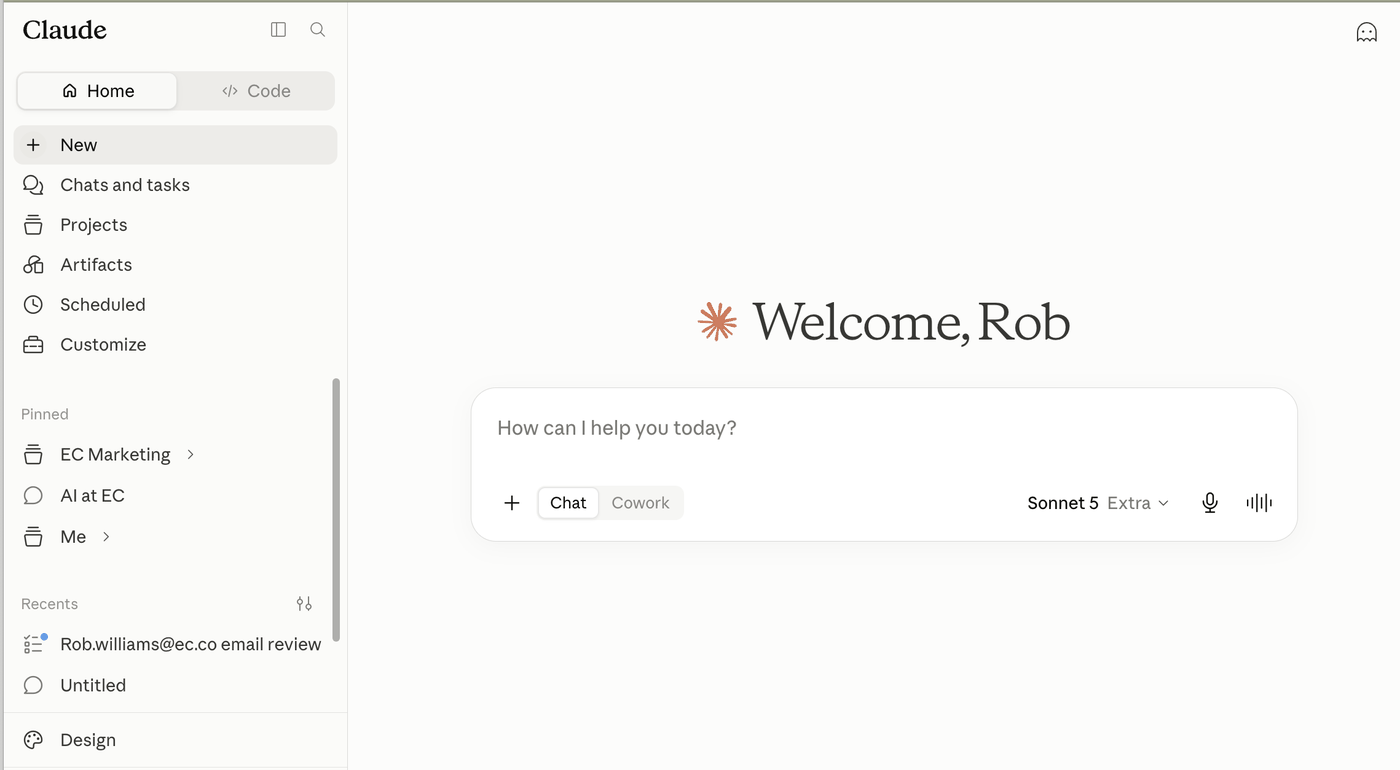The image size is (1400, 770).
Task: Click the Scheduled clock icon
Action: point(33,305)
